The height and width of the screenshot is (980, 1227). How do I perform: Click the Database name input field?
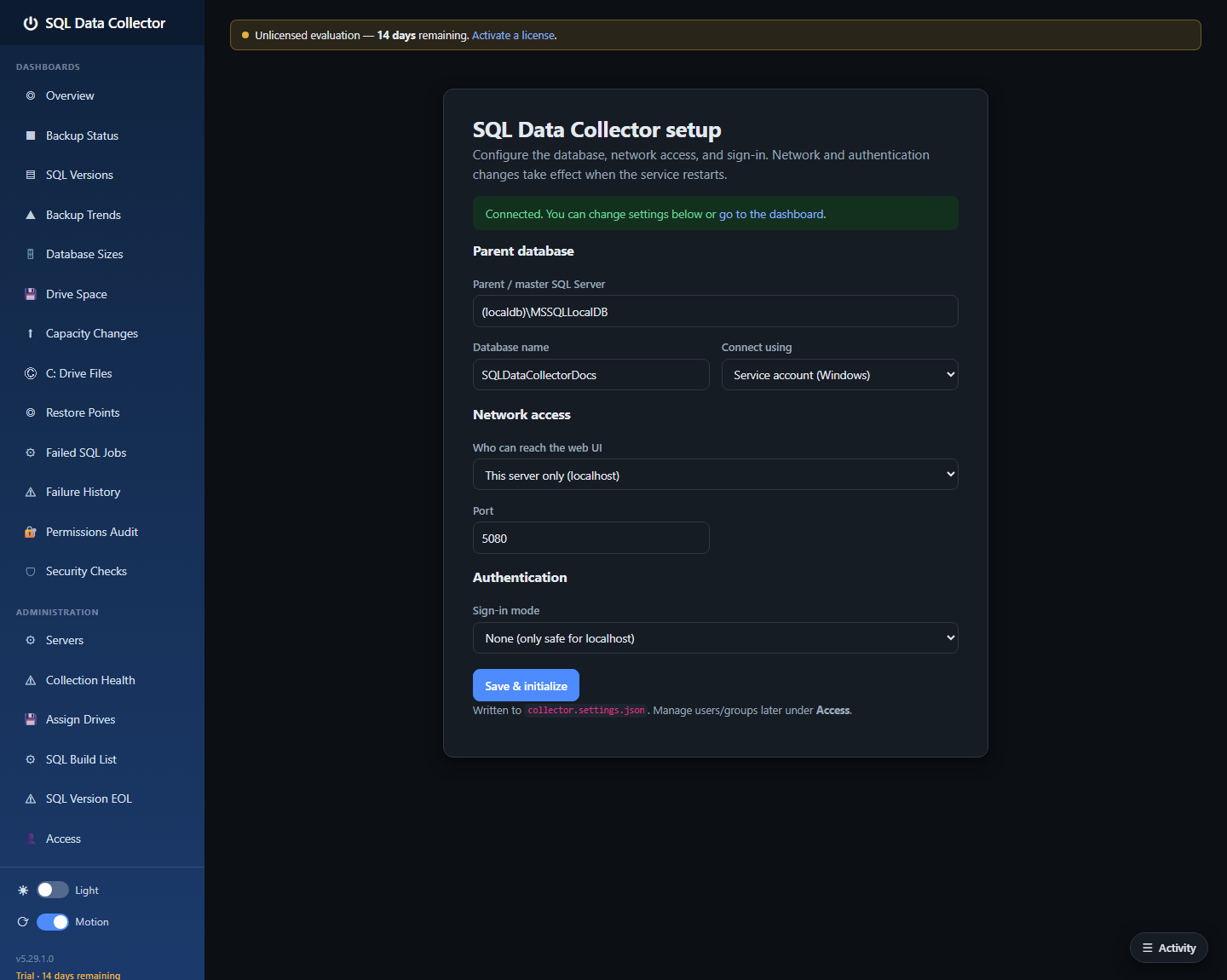tap(591, 375)
